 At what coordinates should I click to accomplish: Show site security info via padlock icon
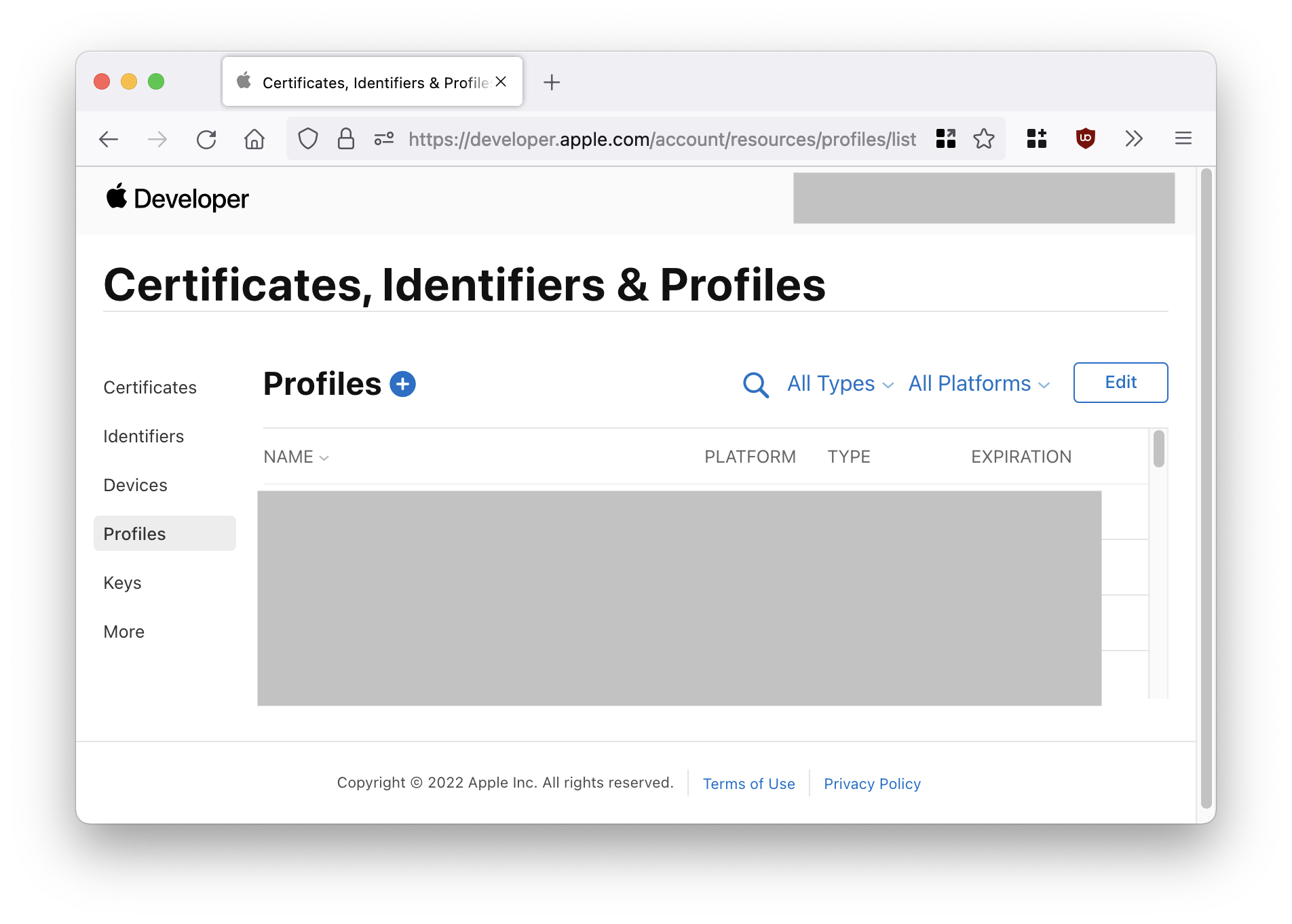pos(346,139)
